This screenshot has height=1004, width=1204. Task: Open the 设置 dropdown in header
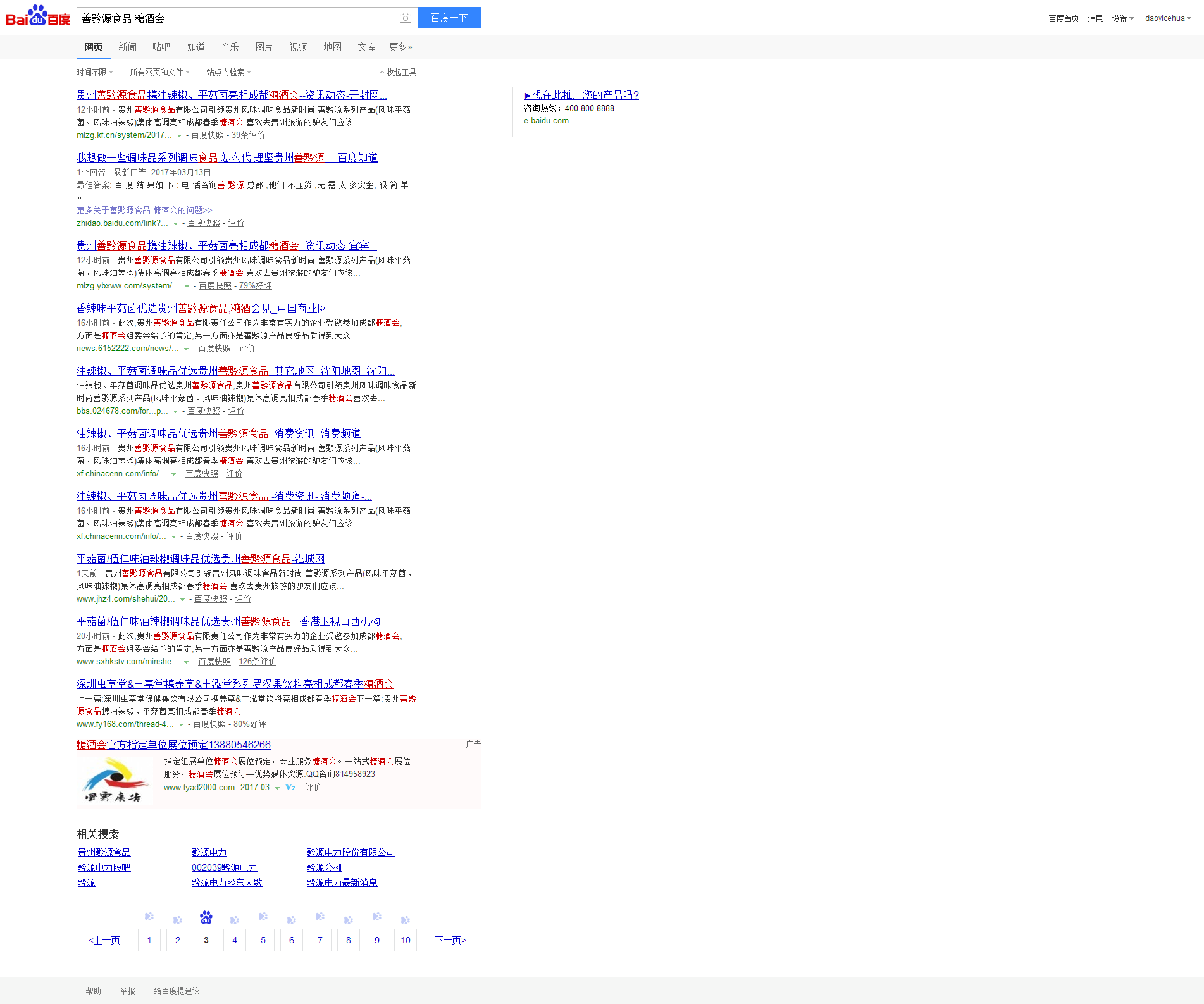1122,18
